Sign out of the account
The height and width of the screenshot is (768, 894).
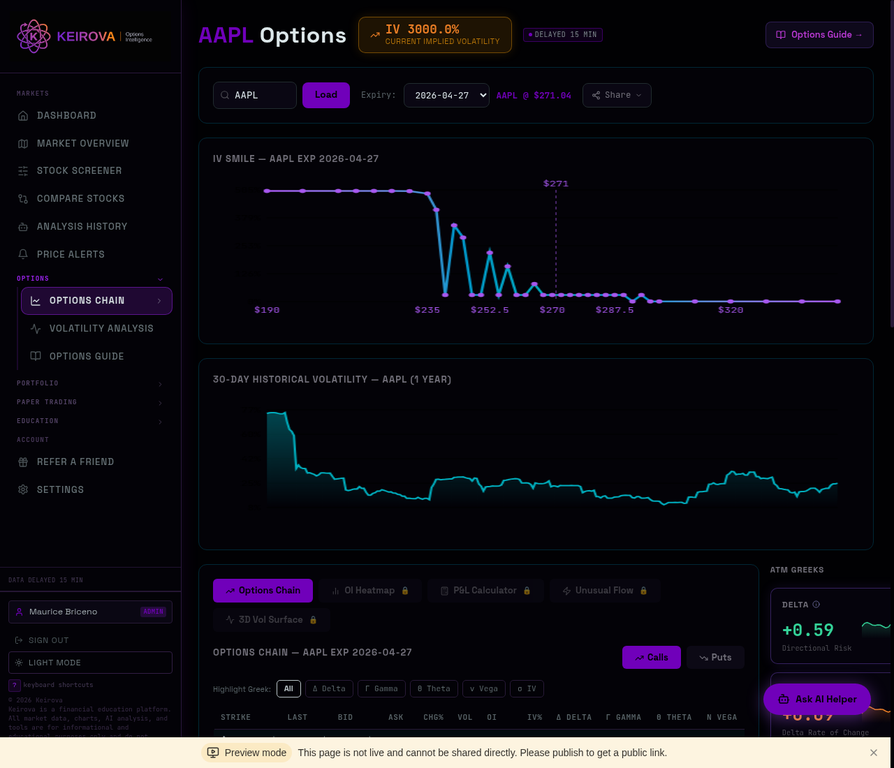click(48, 640)
